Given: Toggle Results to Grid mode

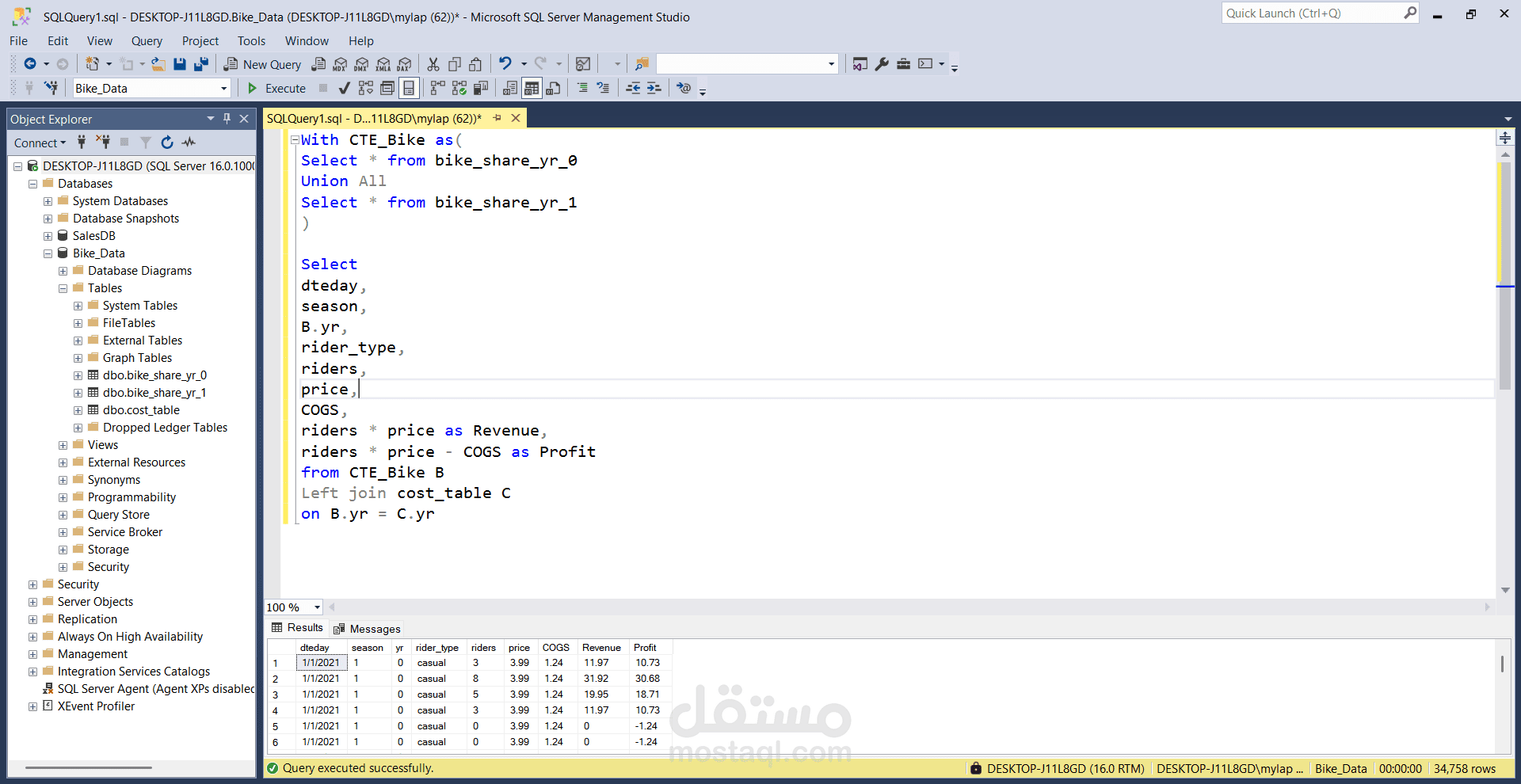Looking at the screenshot, I should 532,88.
